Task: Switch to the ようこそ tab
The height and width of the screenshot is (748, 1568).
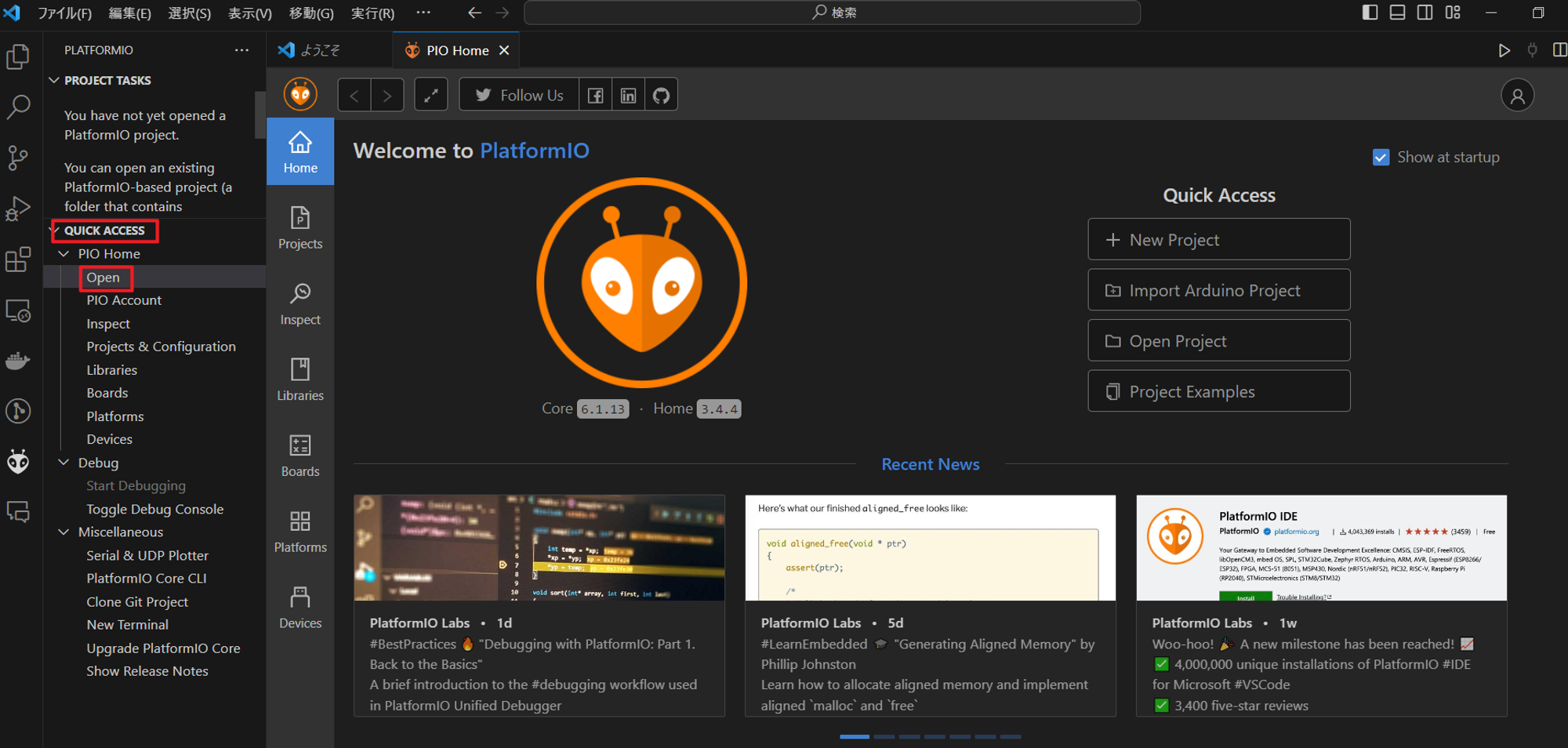Action: click(329, 50)
